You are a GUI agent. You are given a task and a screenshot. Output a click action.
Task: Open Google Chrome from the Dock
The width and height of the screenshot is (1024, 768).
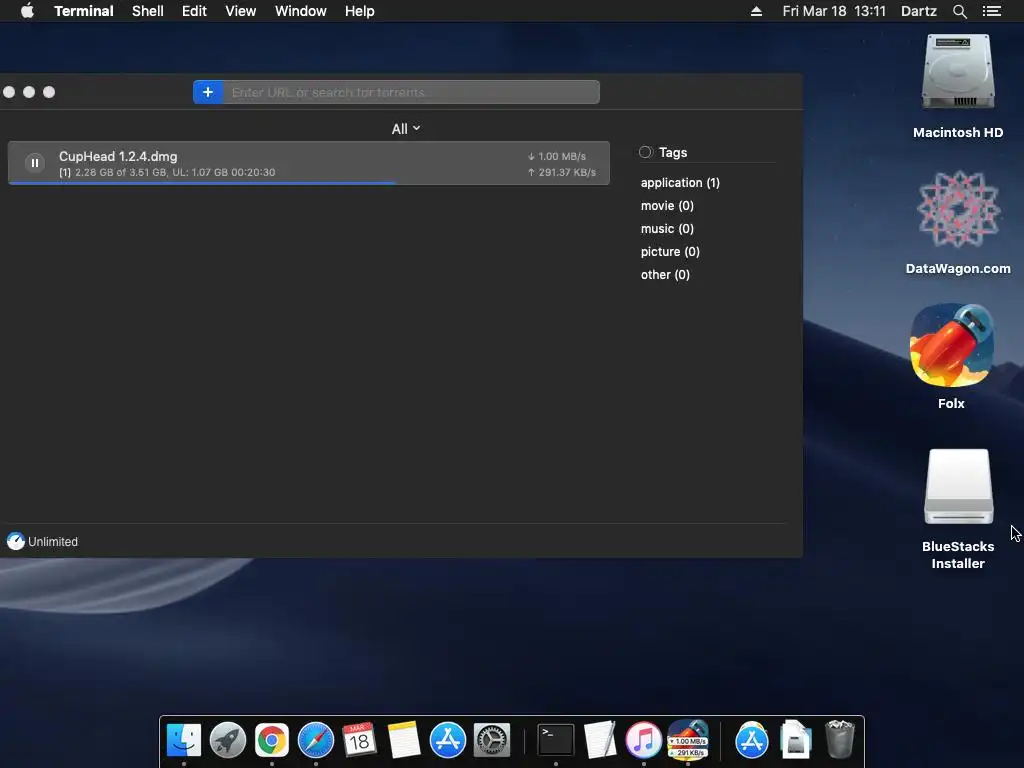(272, 741)
